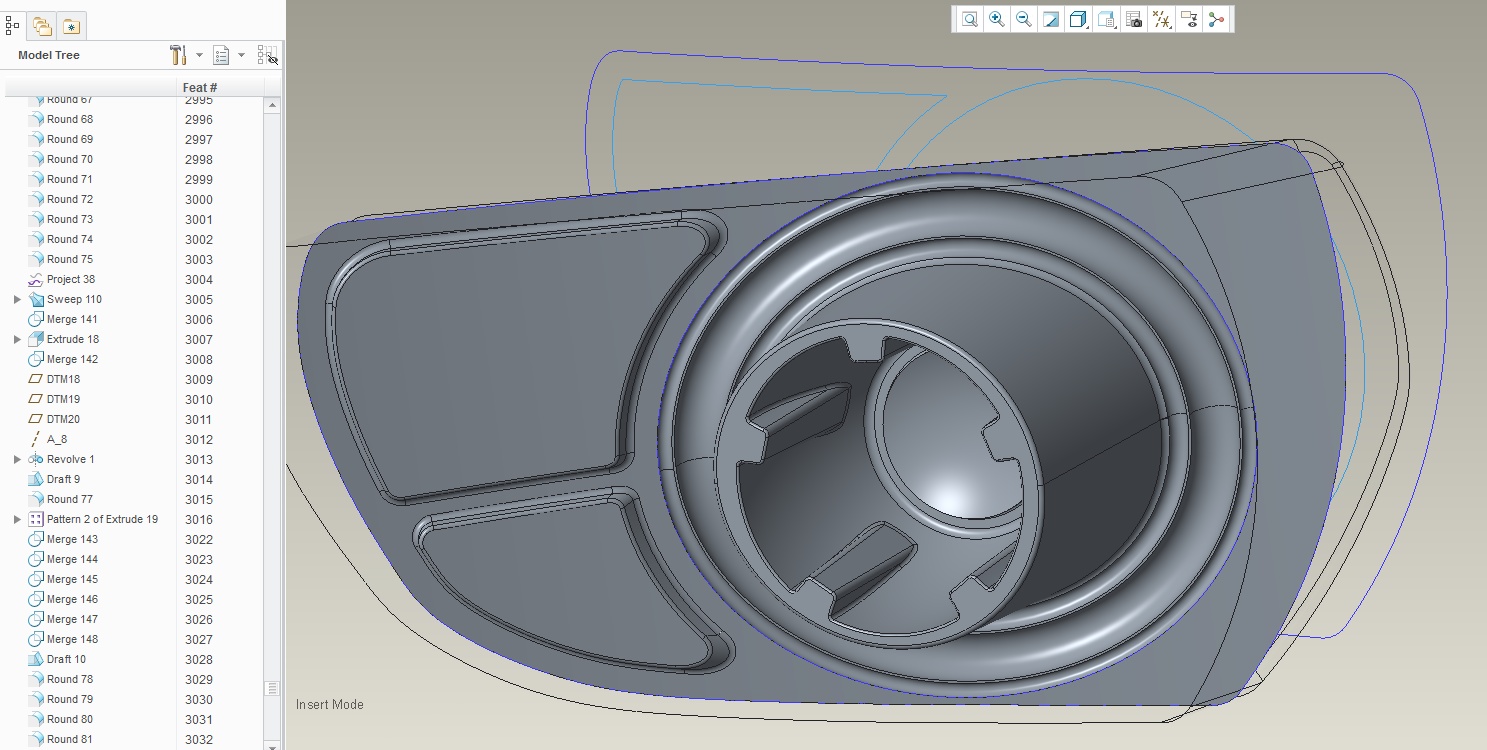Select the Project 38 feature
This screenshot has height=750, width=1487.
coord(71,279)
